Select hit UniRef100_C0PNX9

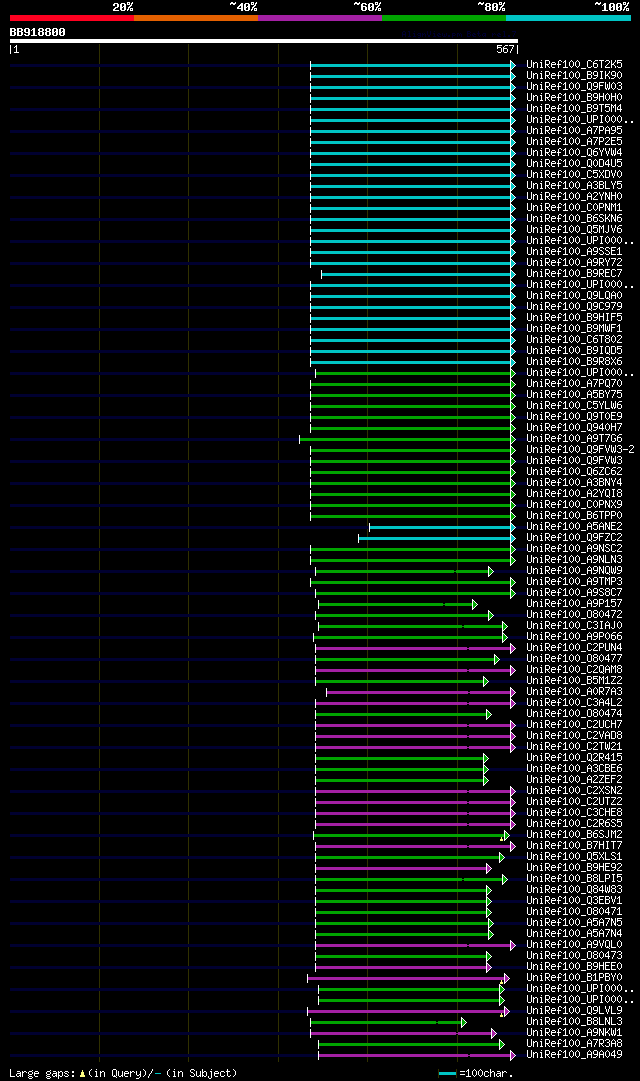pos(574,505)
